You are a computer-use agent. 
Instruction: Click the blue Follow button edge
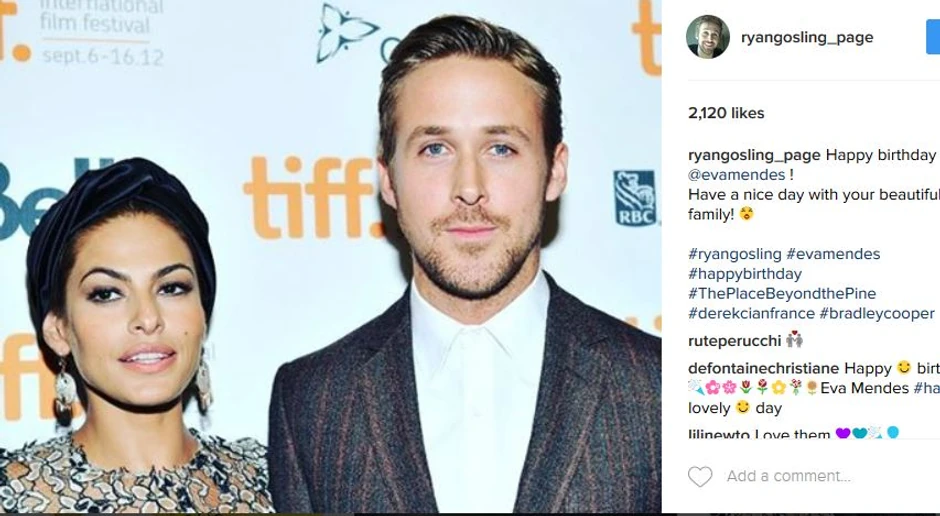point(933,37)
